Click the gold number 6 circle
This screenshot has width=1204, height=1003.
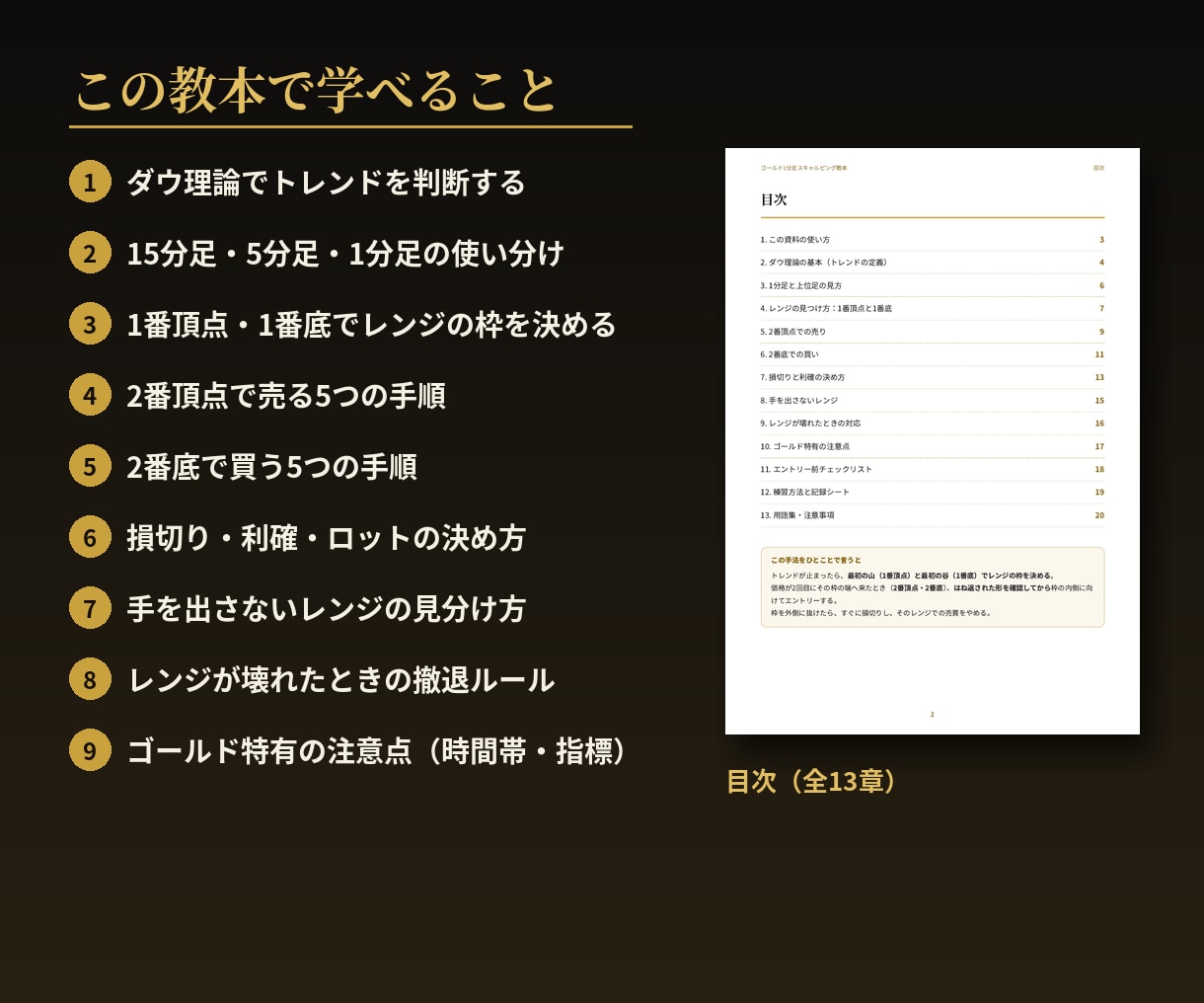[90, 537]
